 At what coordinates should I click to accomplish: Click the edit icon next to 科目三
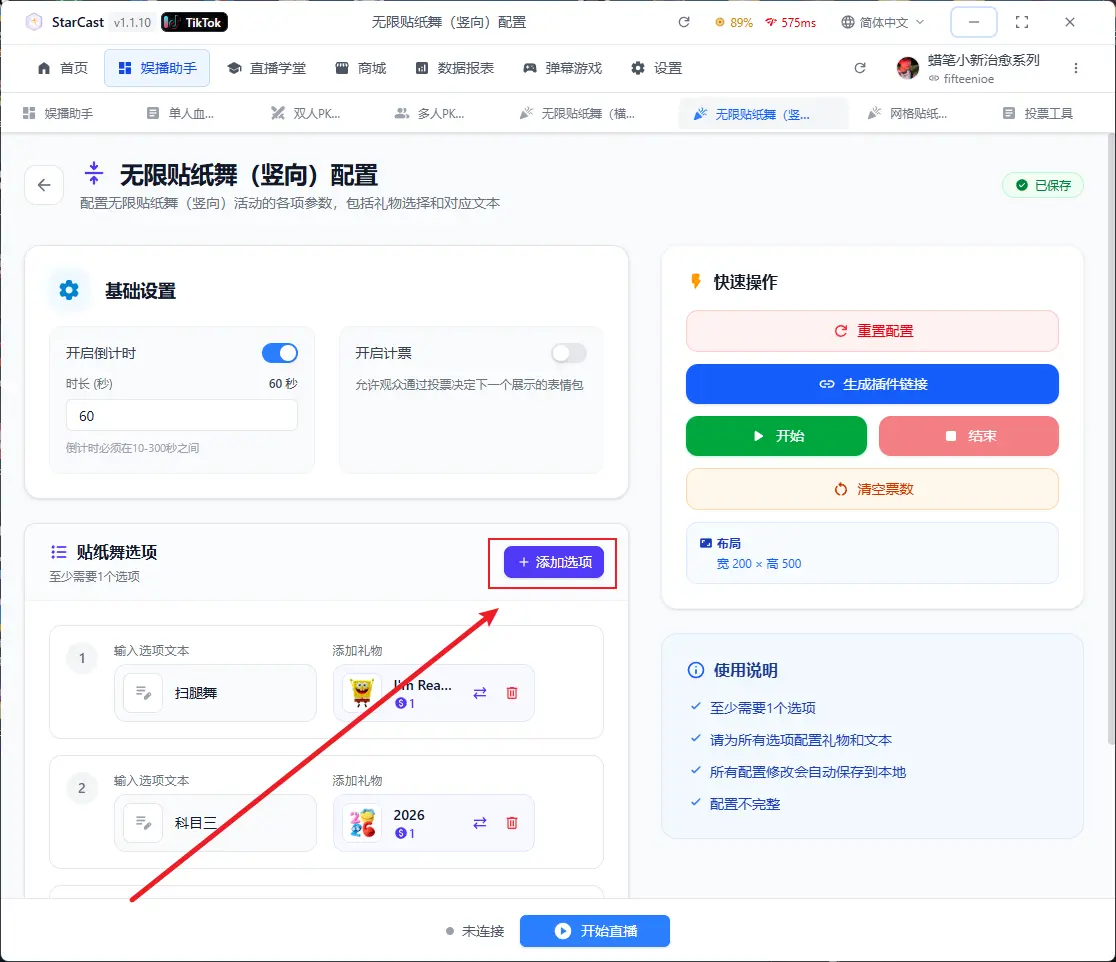tap(143, 823)
